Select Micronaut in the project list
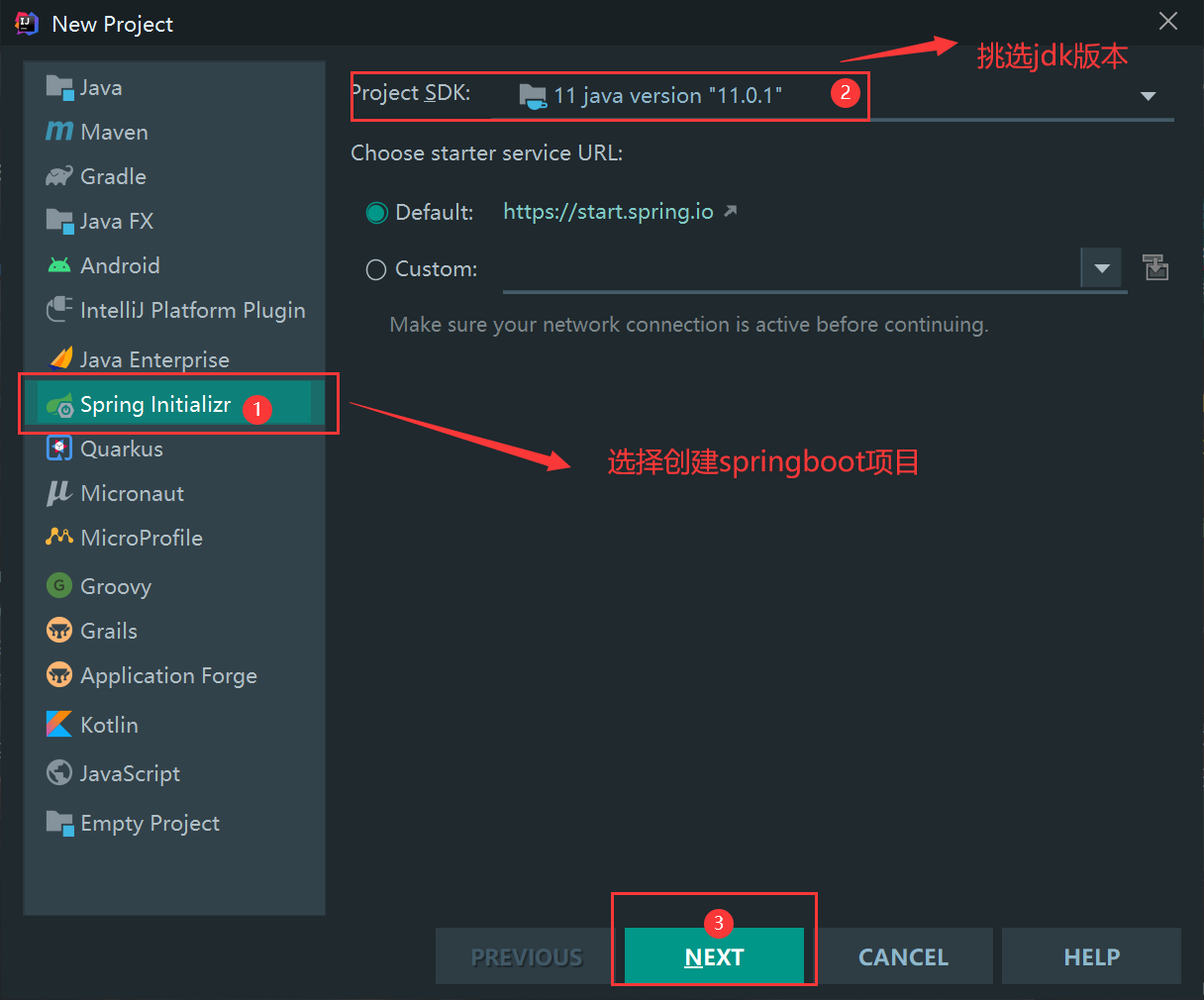The image size is (1204, 1000). pyautogui.click(x=132, y=493)
